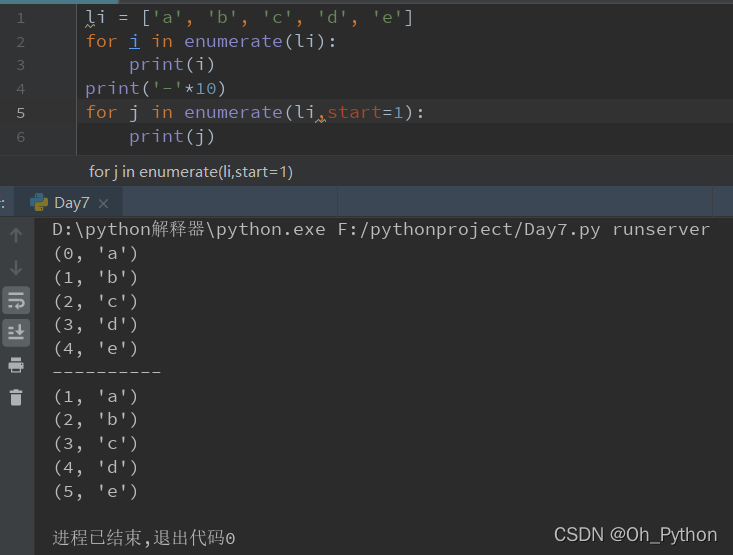Click the print console output icon
733x555 pixels.
[16, 365]
